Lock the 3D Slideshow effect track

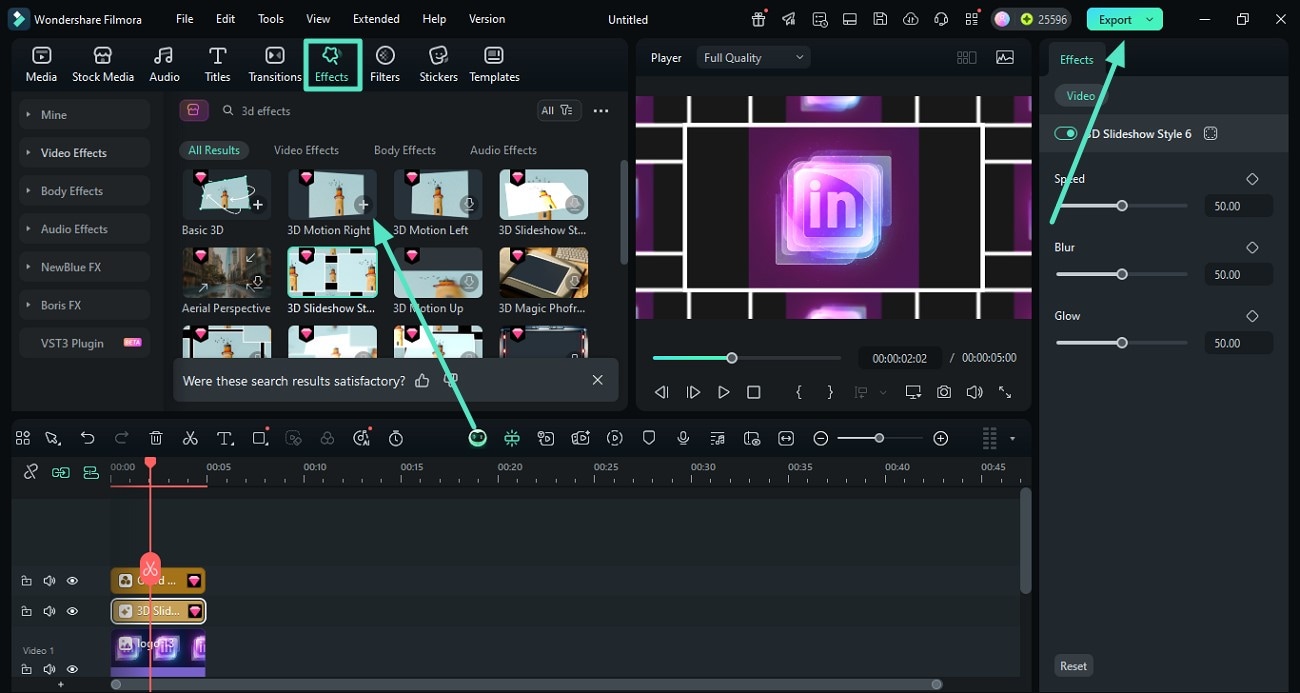tap(27, 611)
